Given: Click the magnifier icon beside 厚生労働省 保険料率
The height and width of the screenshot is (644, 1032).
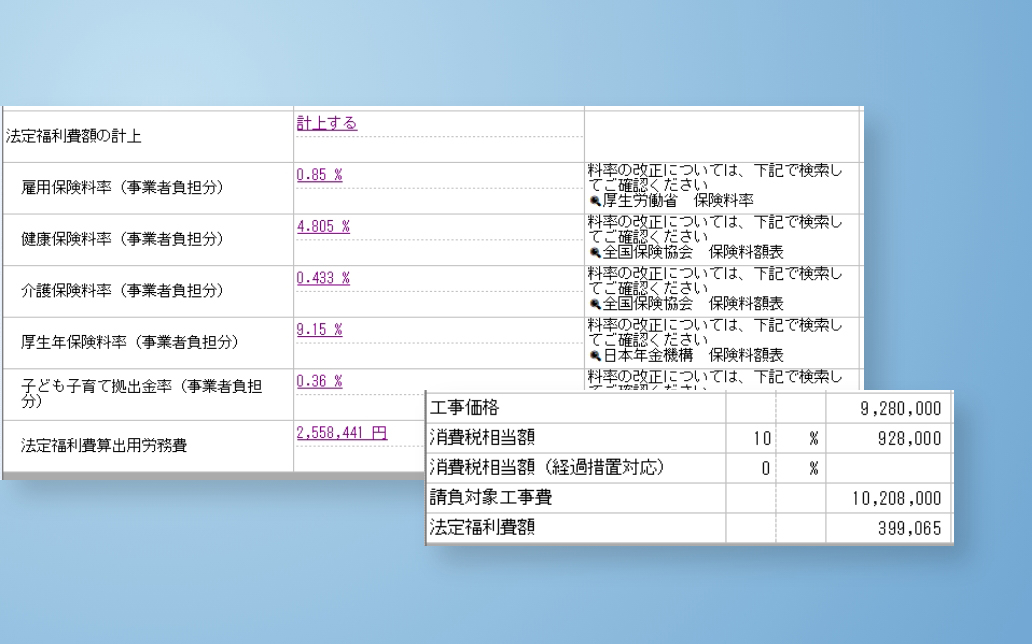Looking at the screenshot, I should tap(594, 200).
